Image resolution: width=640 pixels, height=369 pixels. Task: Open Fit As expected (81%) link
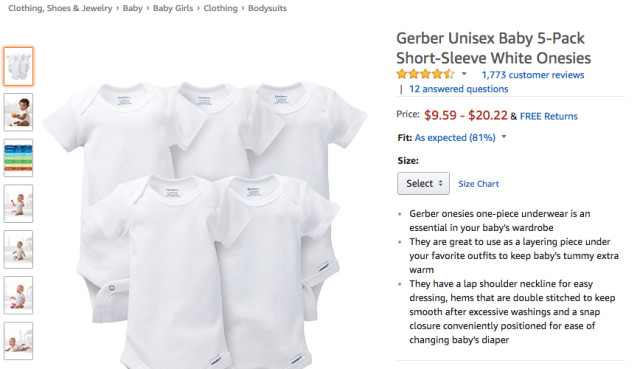pyautogui.click(x=455, y=138)
